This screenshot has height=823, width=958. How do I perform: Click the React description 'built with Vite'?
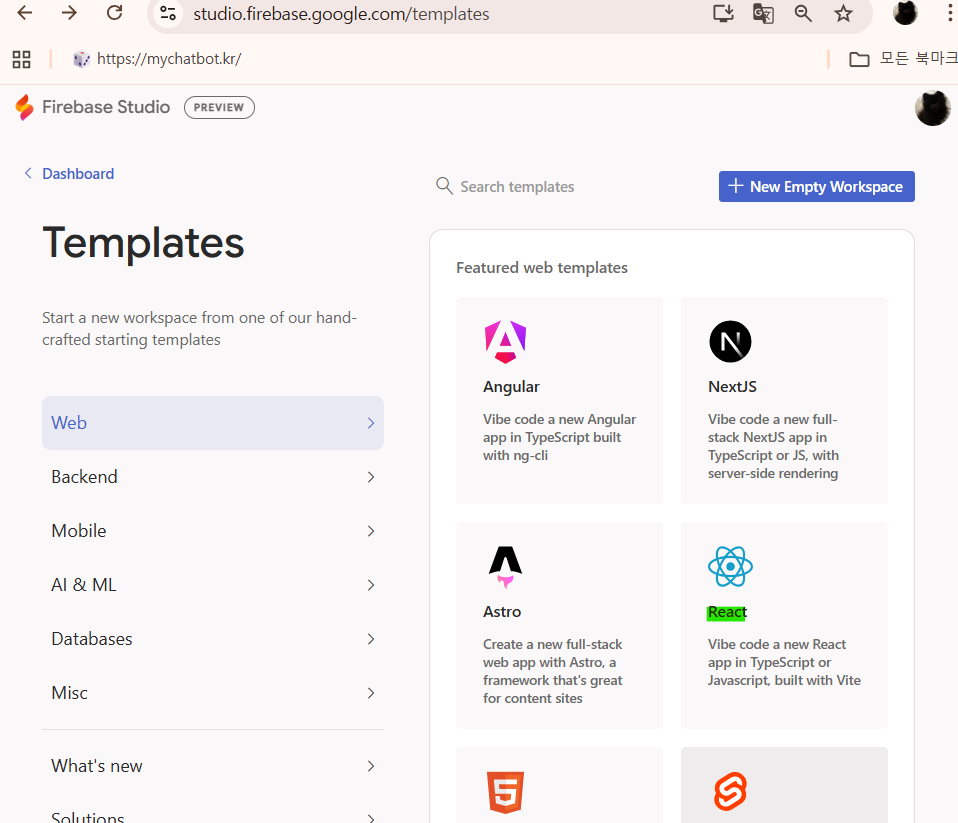click(817, 680)
